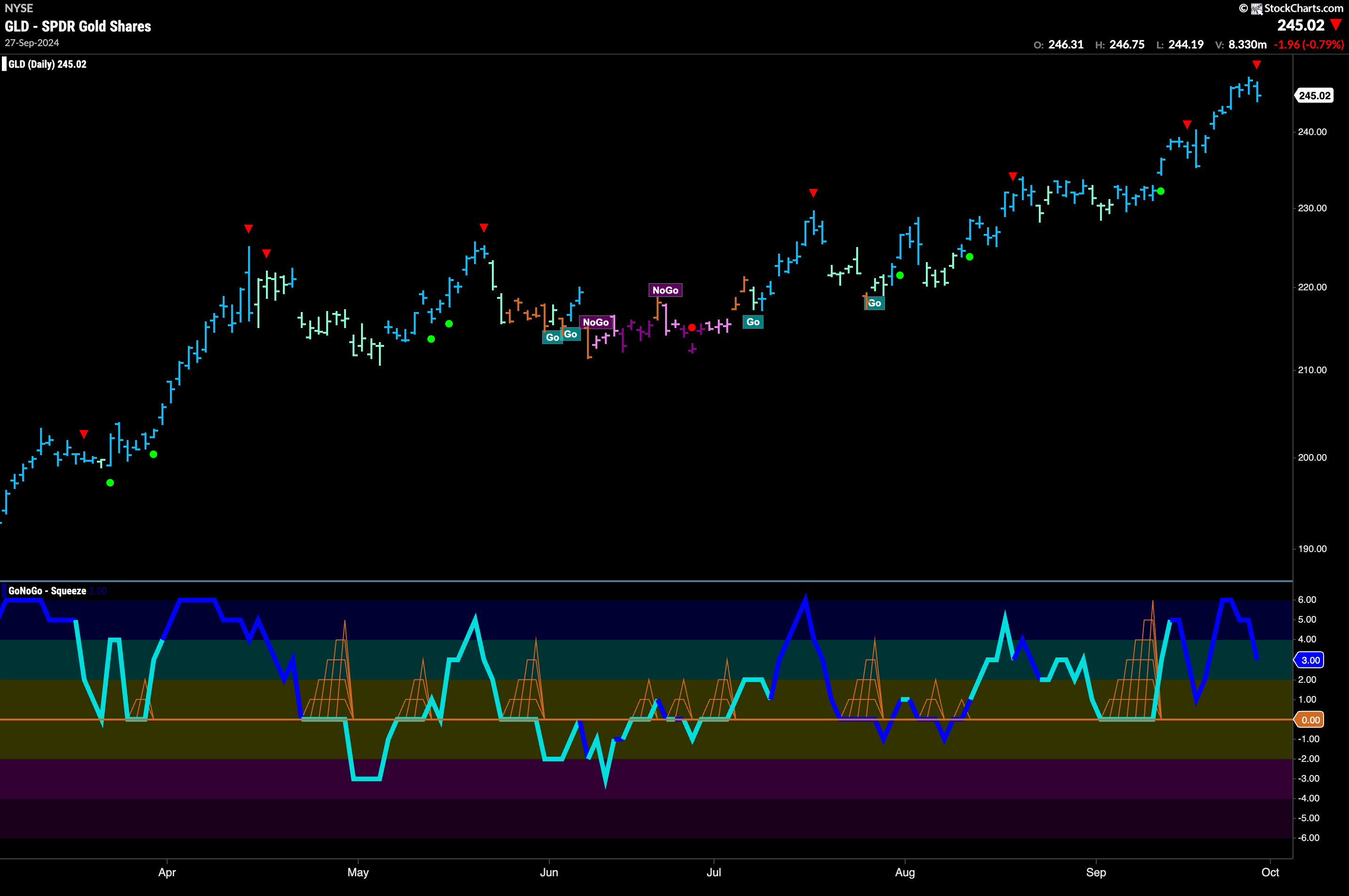Screen dimensions: 1349x896
Task: Click the green dot at the start of August
Action: [899, 275]
